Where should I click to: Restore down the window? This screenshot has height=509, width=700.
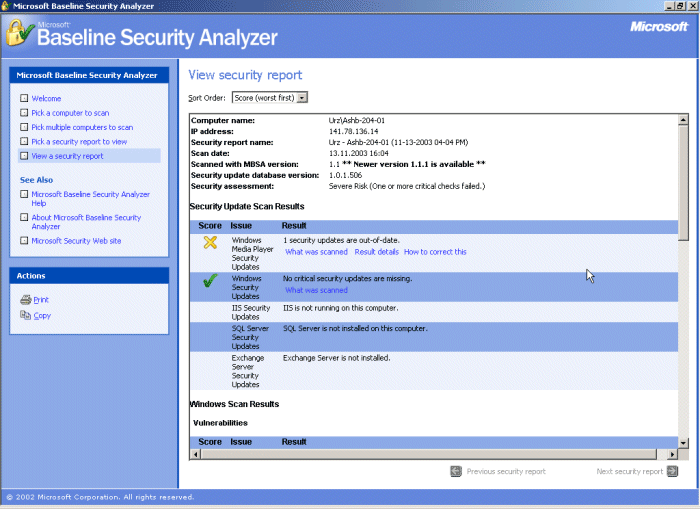point(680,6)
